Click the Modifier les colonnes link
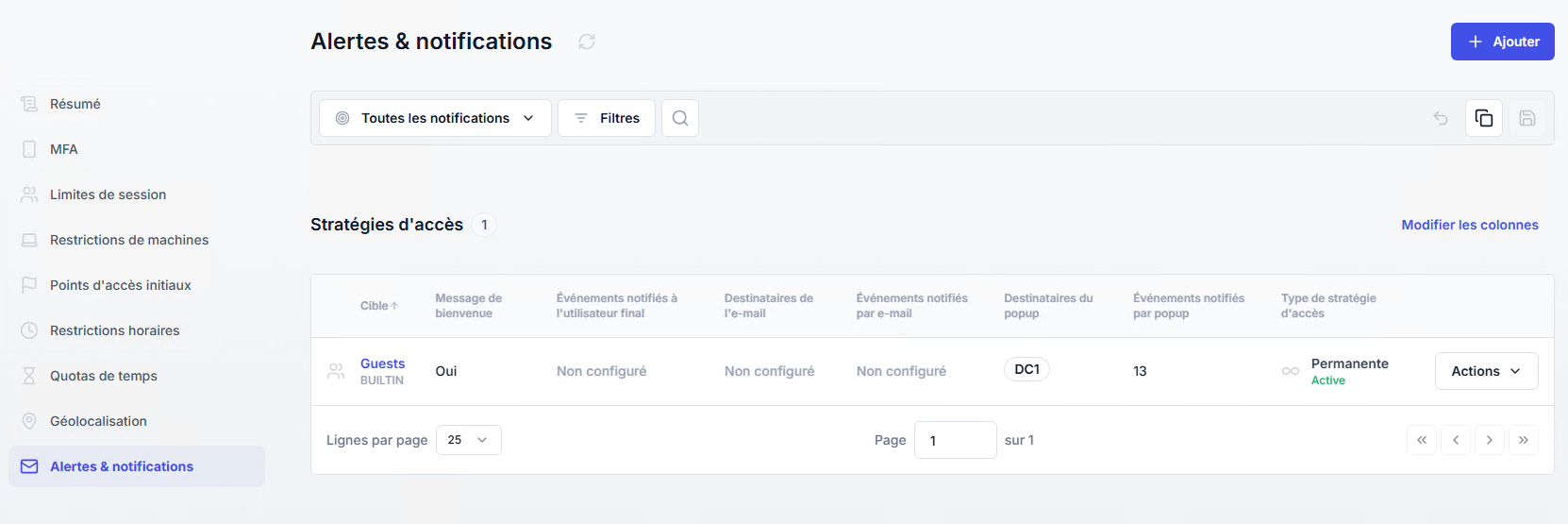The height and width of the screenshot is (524, 1568). [1469, 225]
